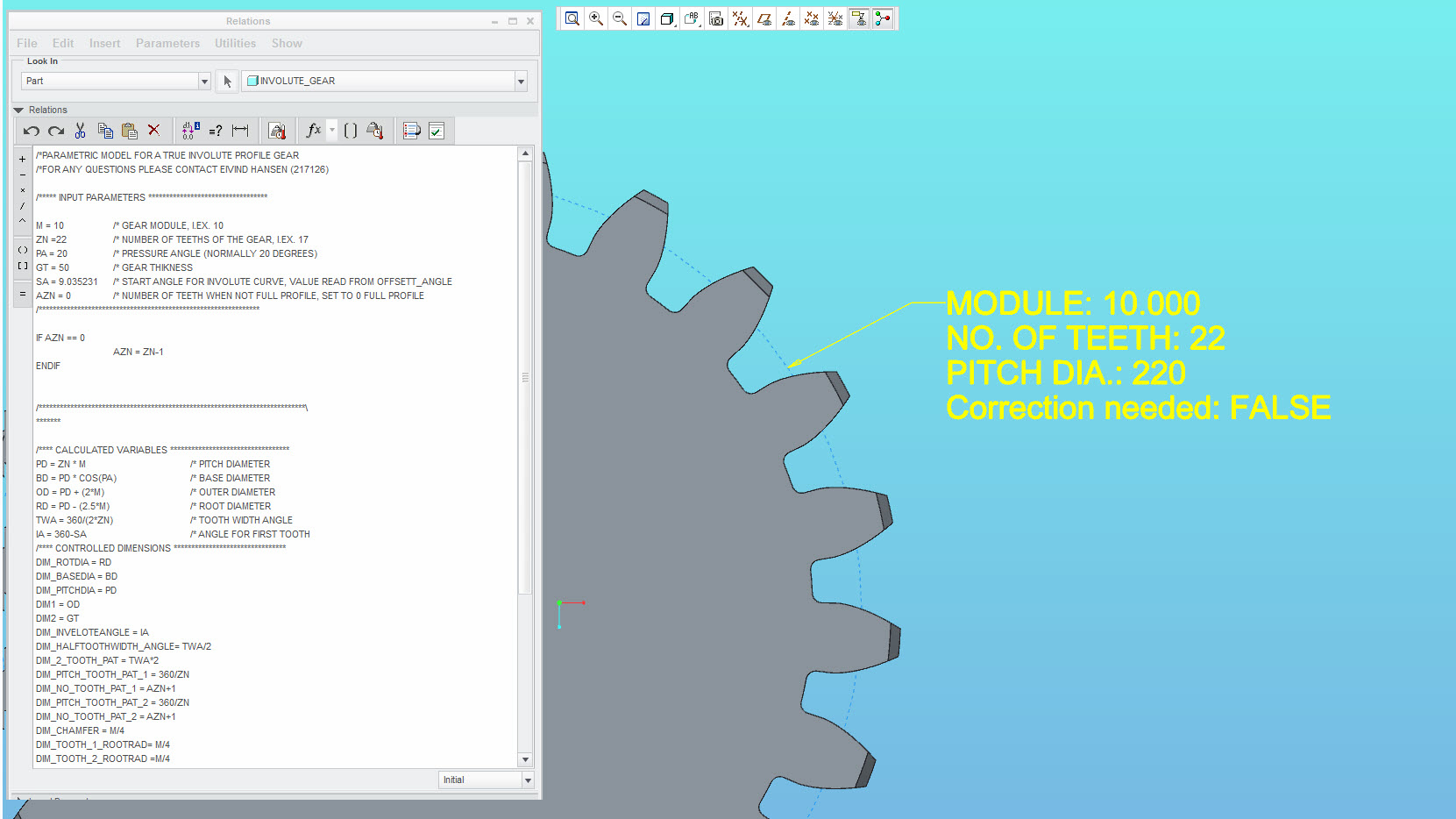Insert function from list with fx icon
This screenshot has width=1456, height=819.
point(314,131)
